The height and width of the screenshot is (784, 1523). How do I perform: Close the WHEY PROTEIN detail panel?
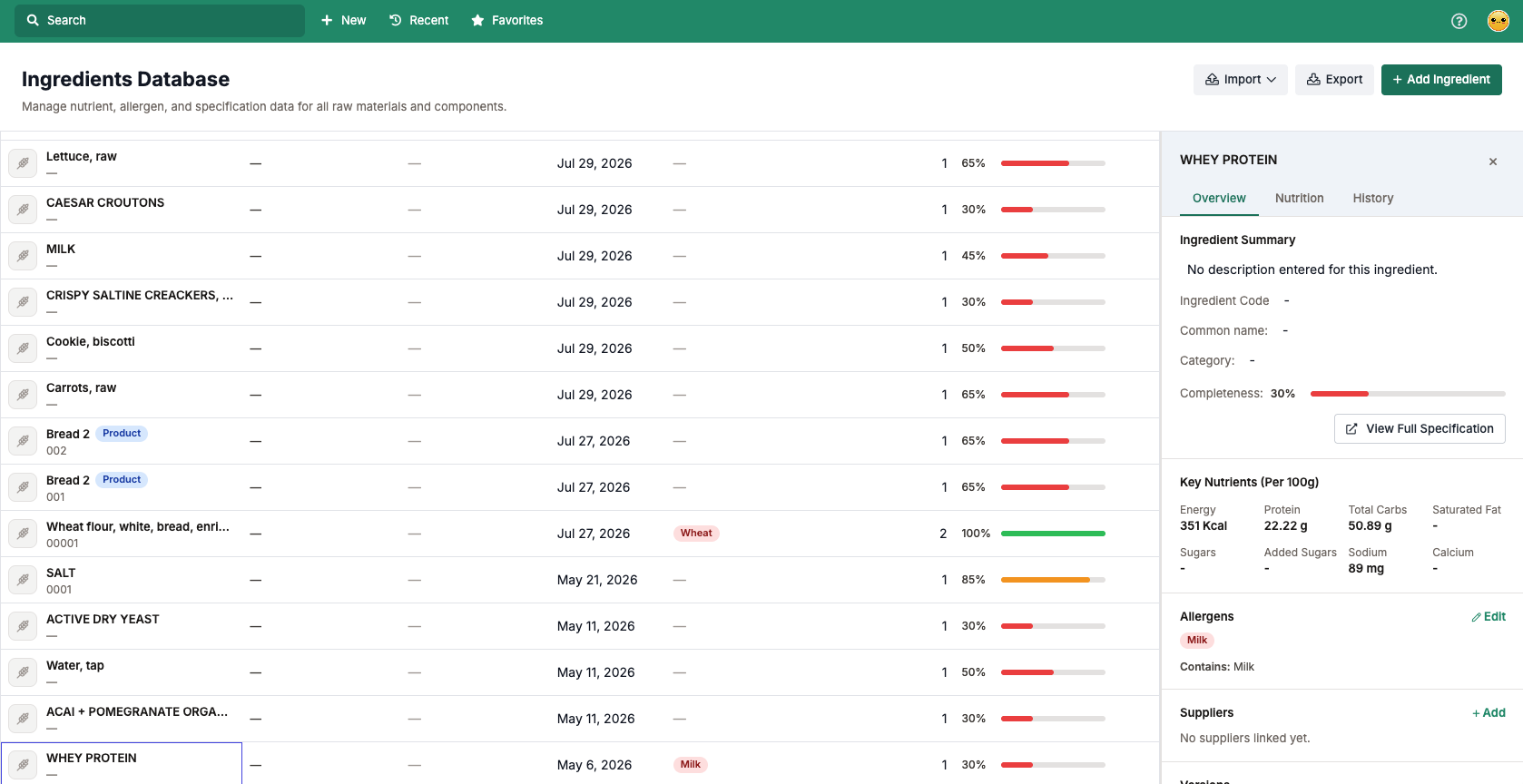point(1493,162)
